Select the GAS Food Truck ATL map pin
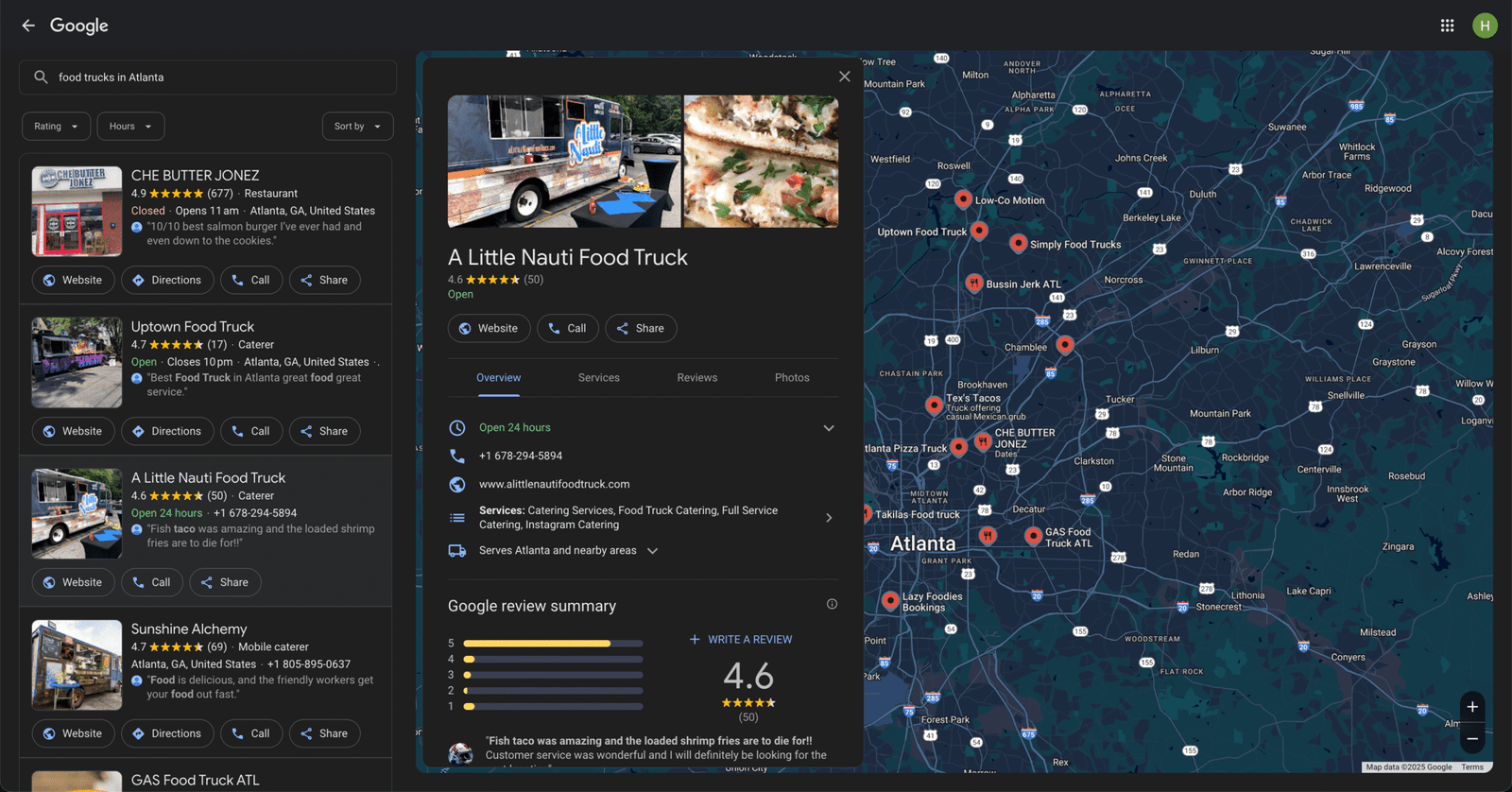 (1033, 536)
